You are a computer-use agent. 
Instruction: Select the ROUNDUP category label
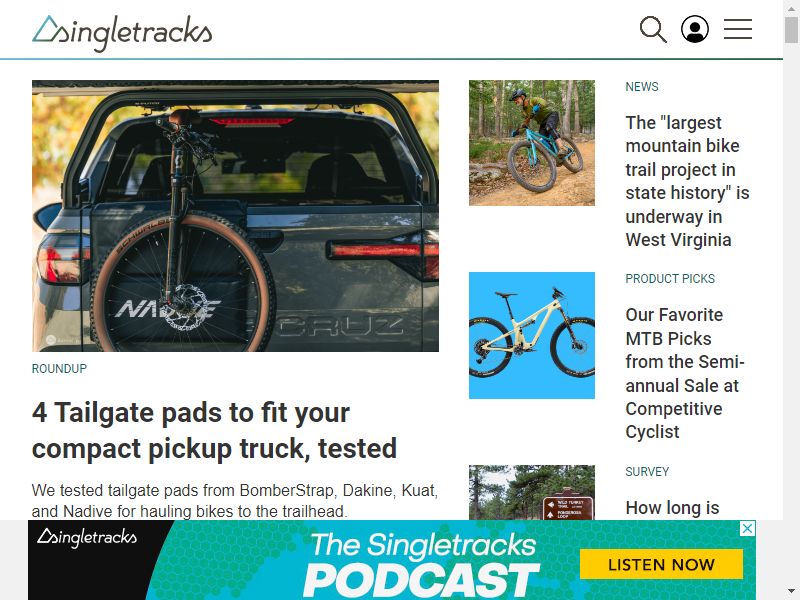59,368
